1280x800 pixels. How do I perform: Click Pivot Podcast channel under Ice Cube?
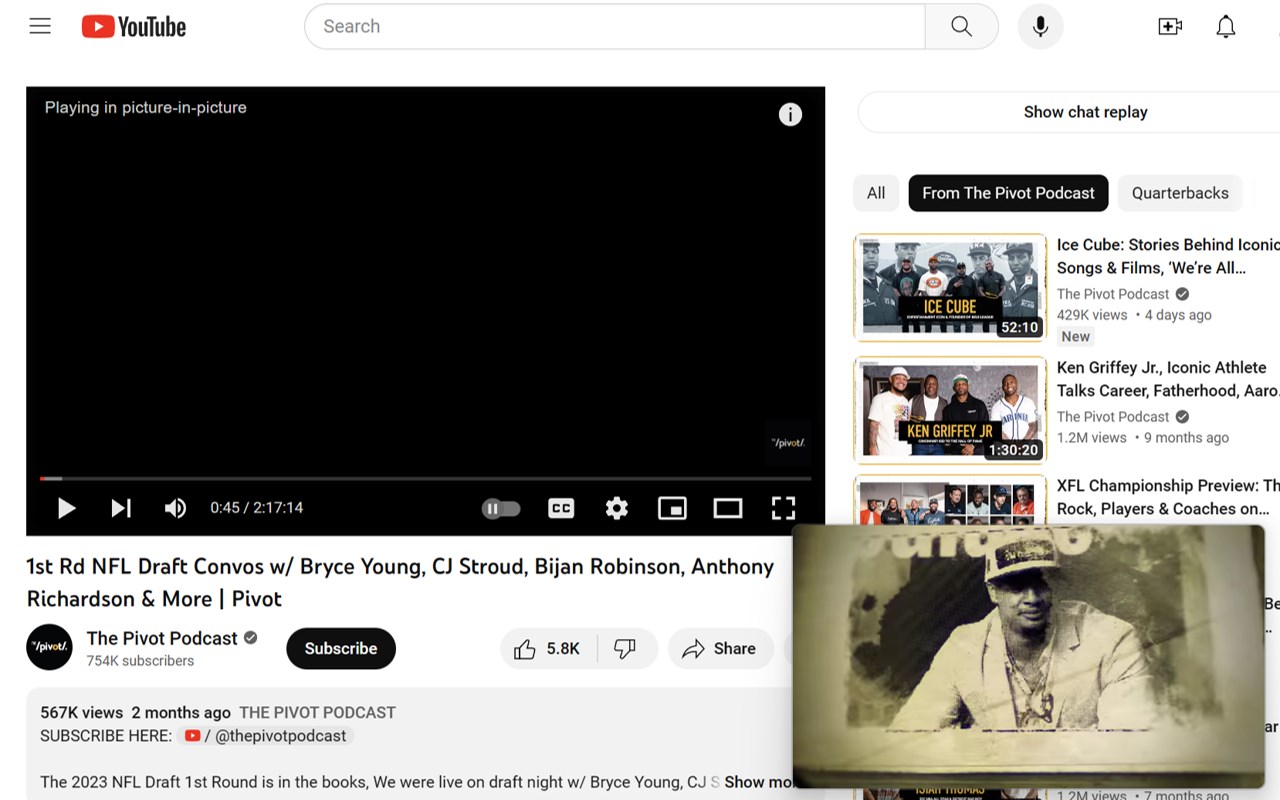[x=1113, y=294]
